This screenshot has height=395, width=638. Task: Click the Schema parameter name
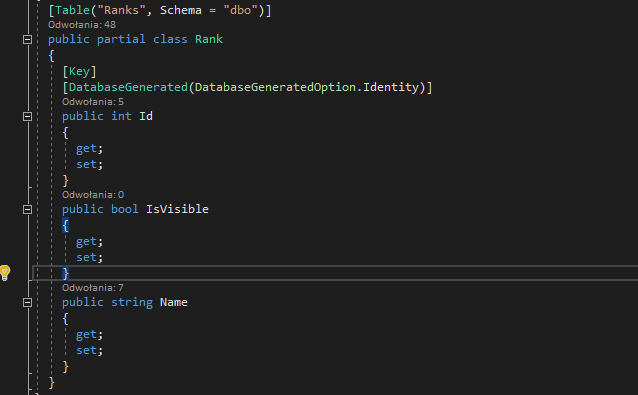(x=181, y=10)
